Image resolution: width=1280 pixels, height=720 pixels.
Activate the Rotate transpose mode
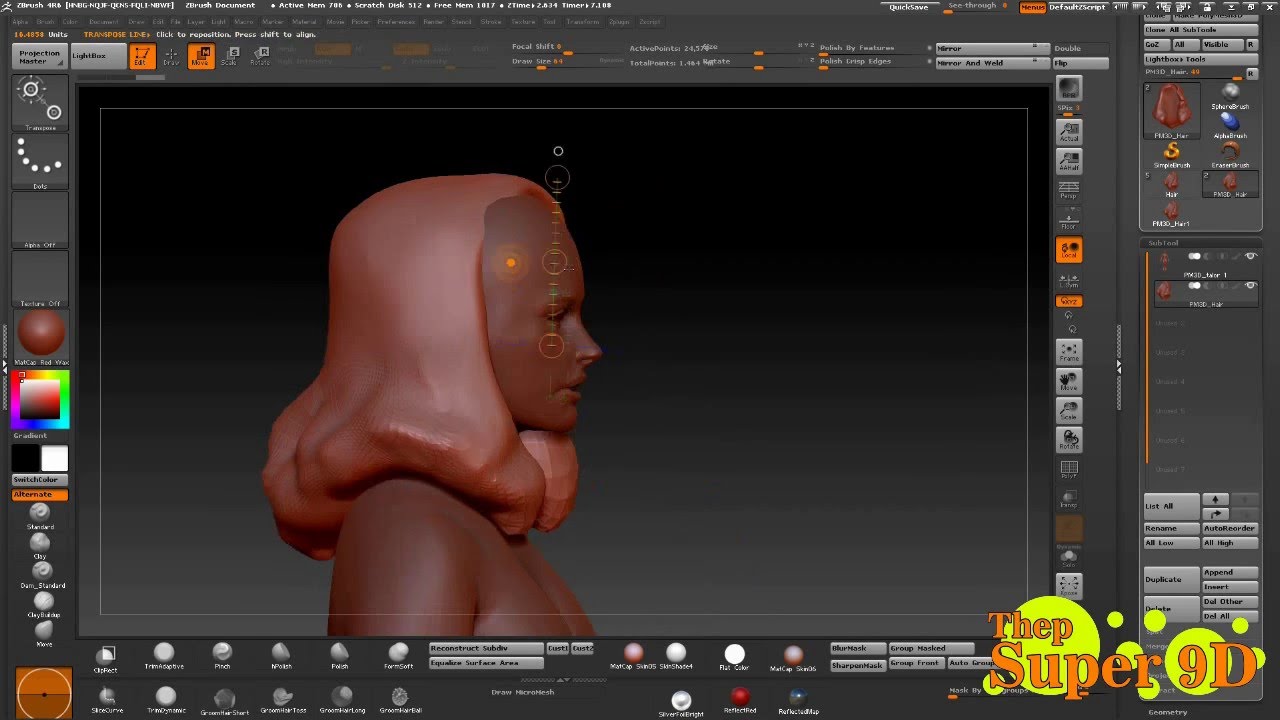259,56
